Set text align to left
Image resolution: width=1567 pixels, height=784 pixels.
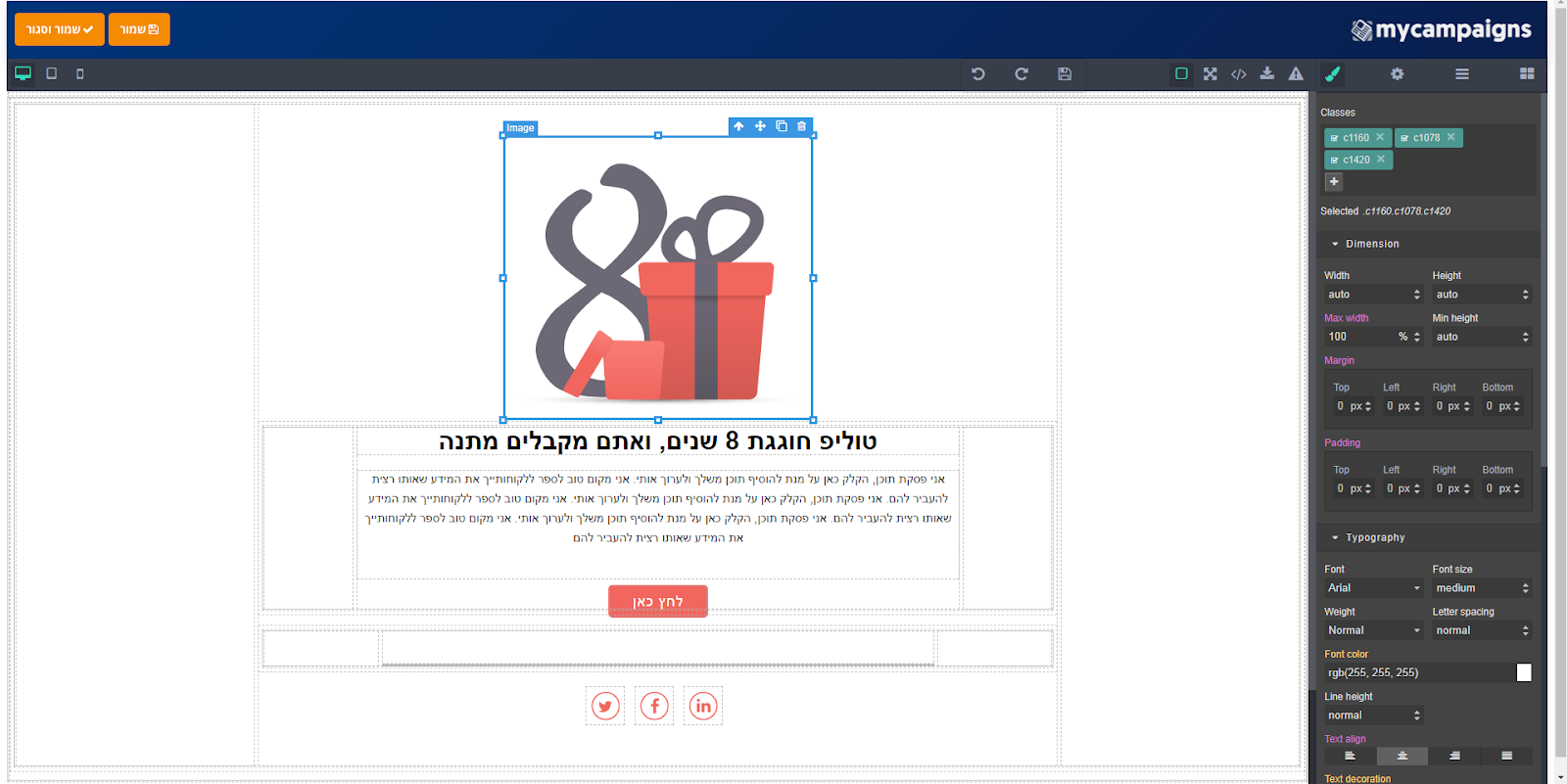click(x=1350, y=756)
